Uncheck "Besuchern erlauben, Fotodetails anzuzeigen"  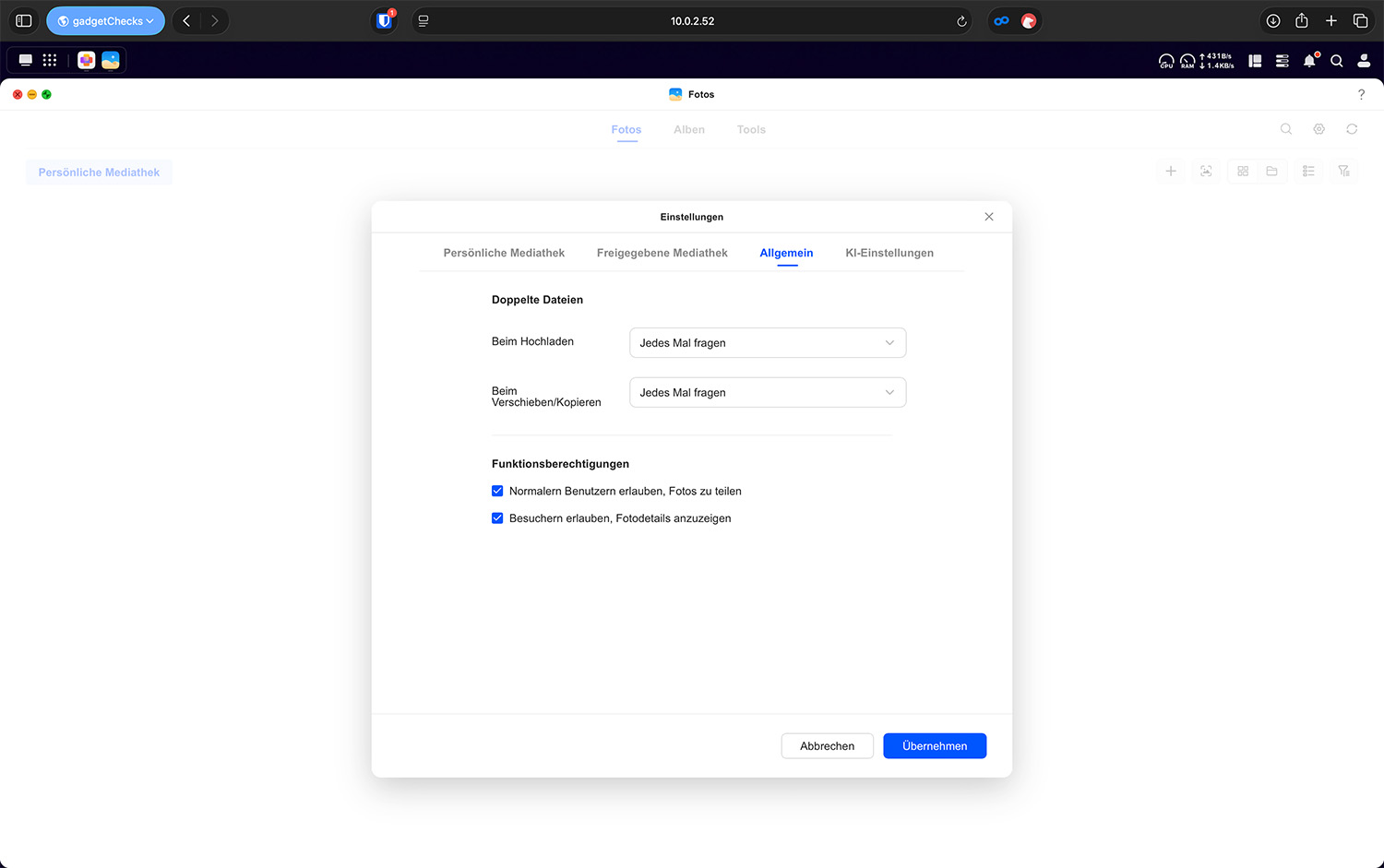pos(497,518)
